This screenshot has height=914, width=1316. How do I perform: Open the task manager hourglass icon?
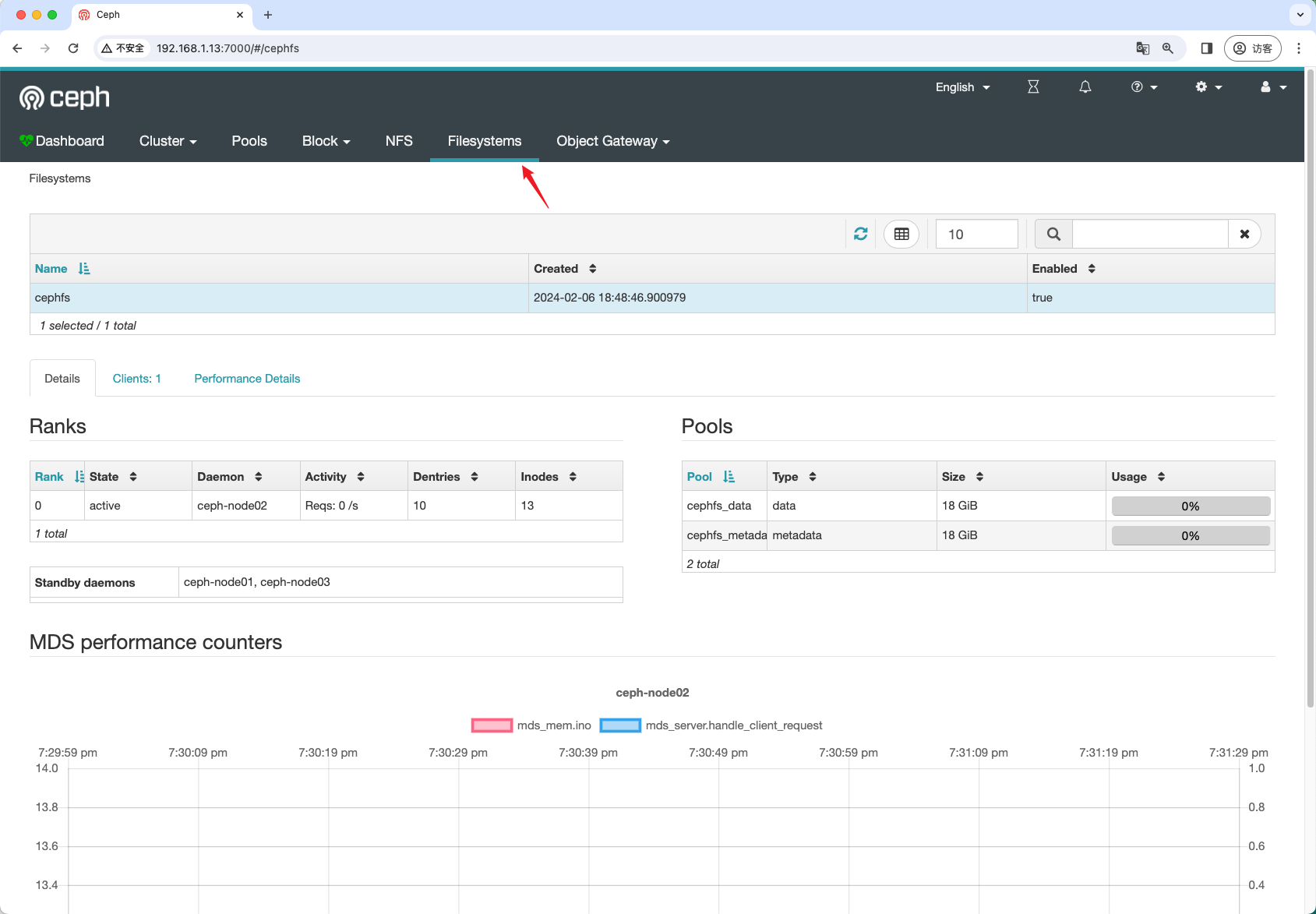click(1033, 86)
